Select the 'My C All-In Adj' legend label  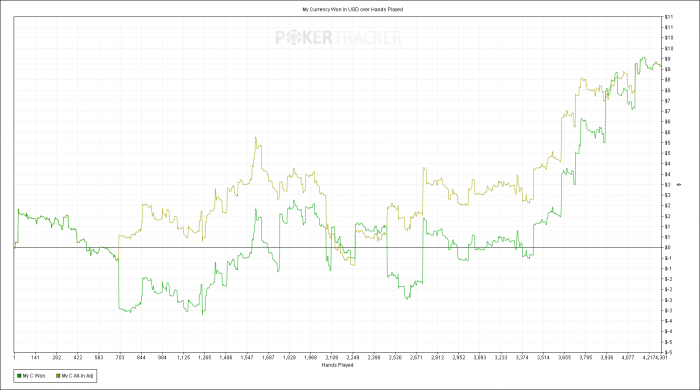coord(77,376)
